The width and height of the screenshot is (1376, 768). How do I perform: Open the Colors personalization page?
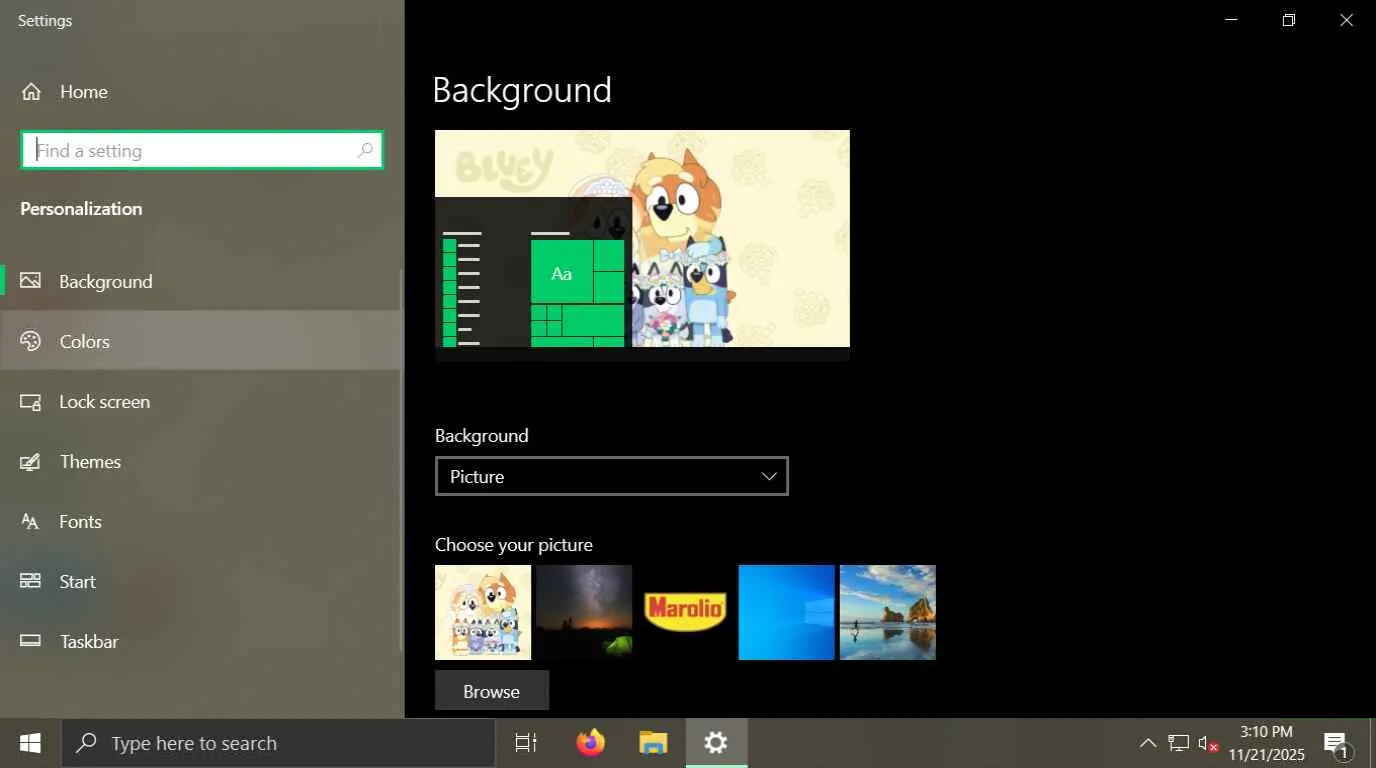201,341
